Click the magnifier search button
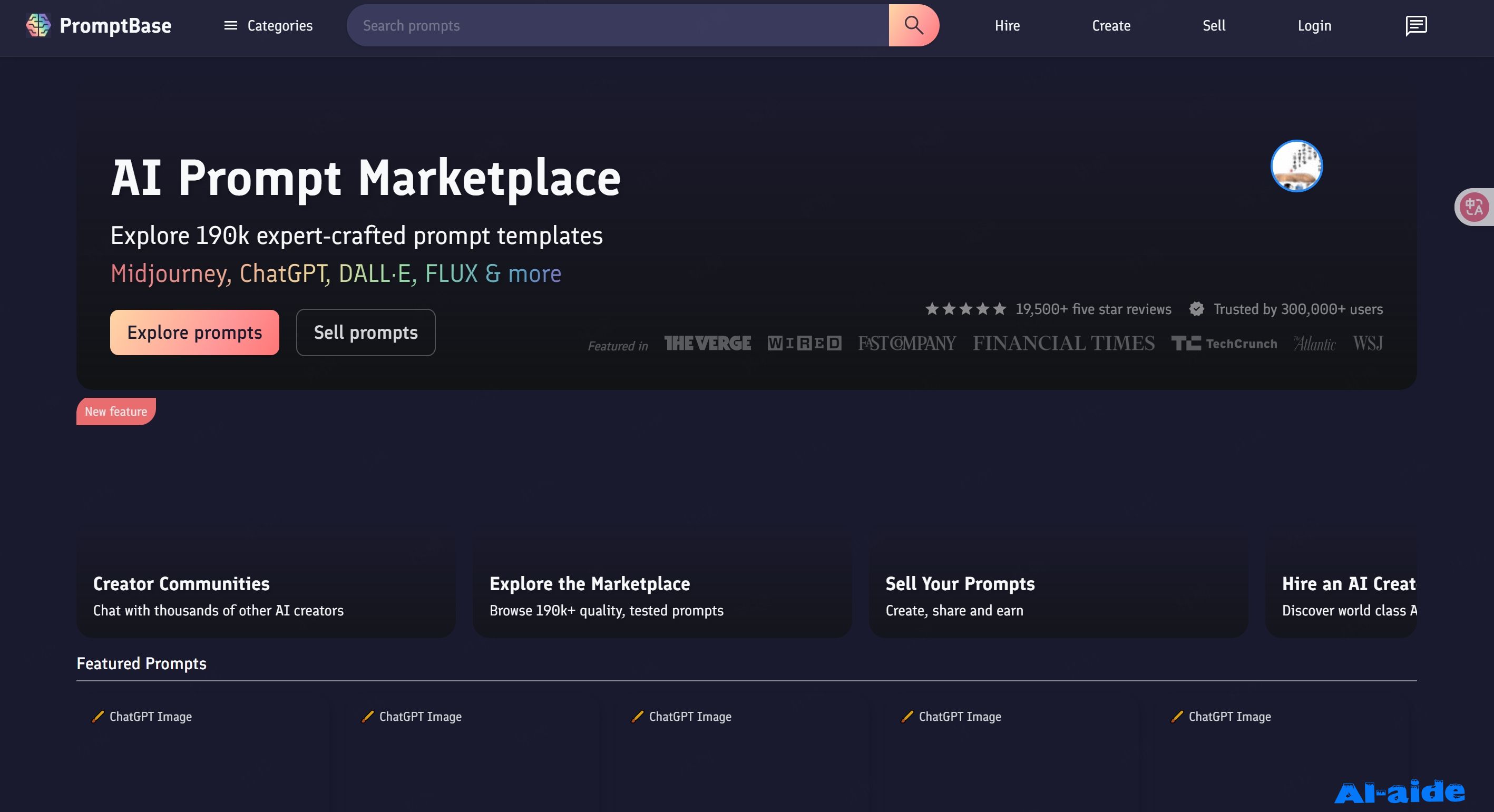1494x812 pixels. click(913, 25)
